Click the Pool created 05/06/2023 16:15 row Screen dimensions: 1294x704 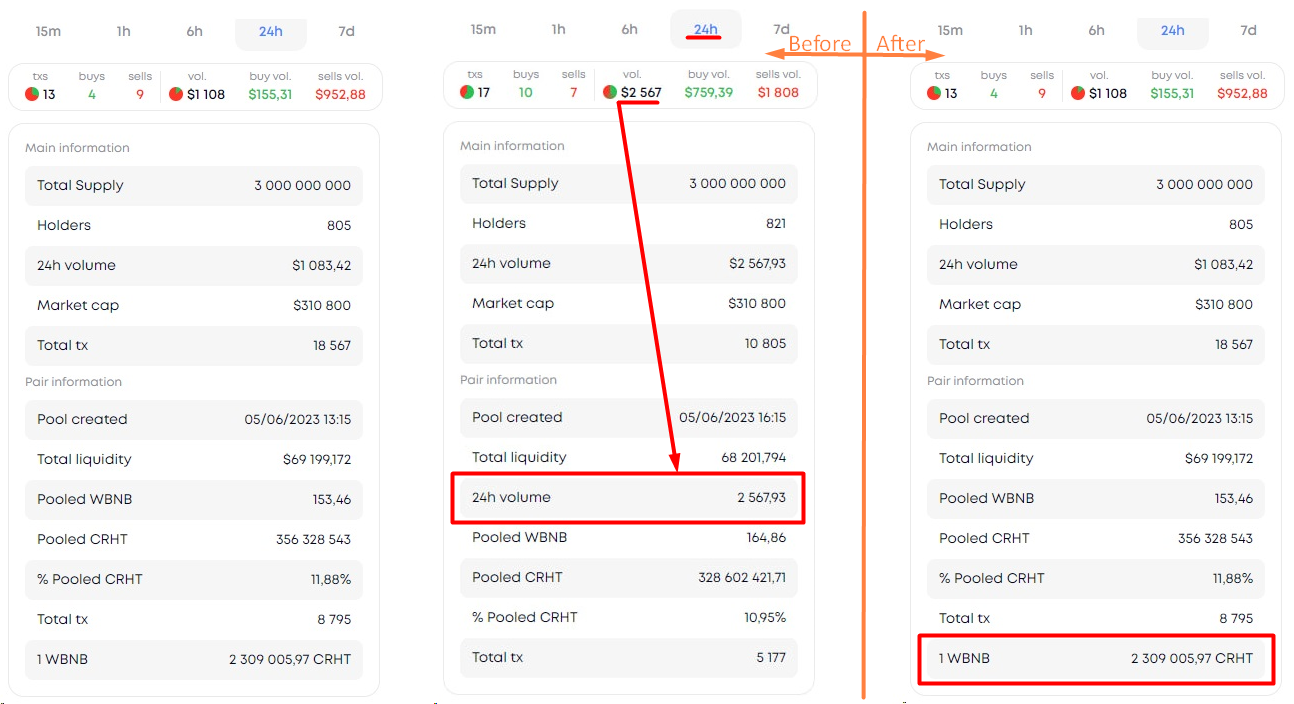pyautogui.click(x=628, y=417)
